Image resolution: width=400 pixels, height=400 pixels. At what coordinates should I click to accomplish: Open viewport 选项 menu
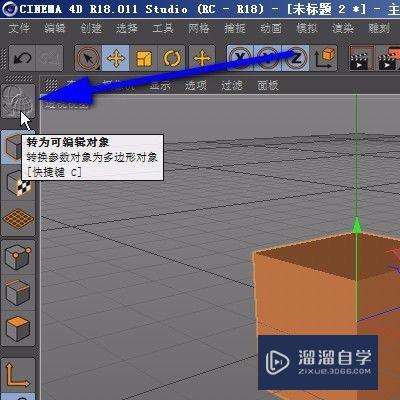click(196, 86)
